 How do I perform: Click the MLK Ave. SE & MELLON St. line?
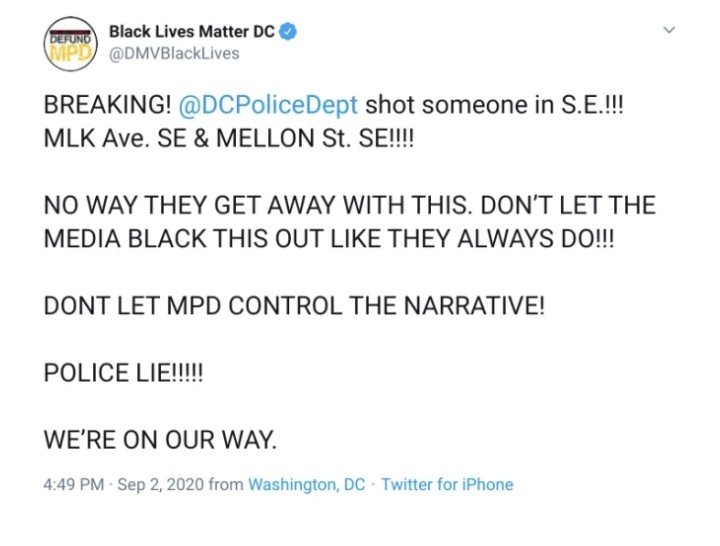pyautogui.click(x=229, y=138)
